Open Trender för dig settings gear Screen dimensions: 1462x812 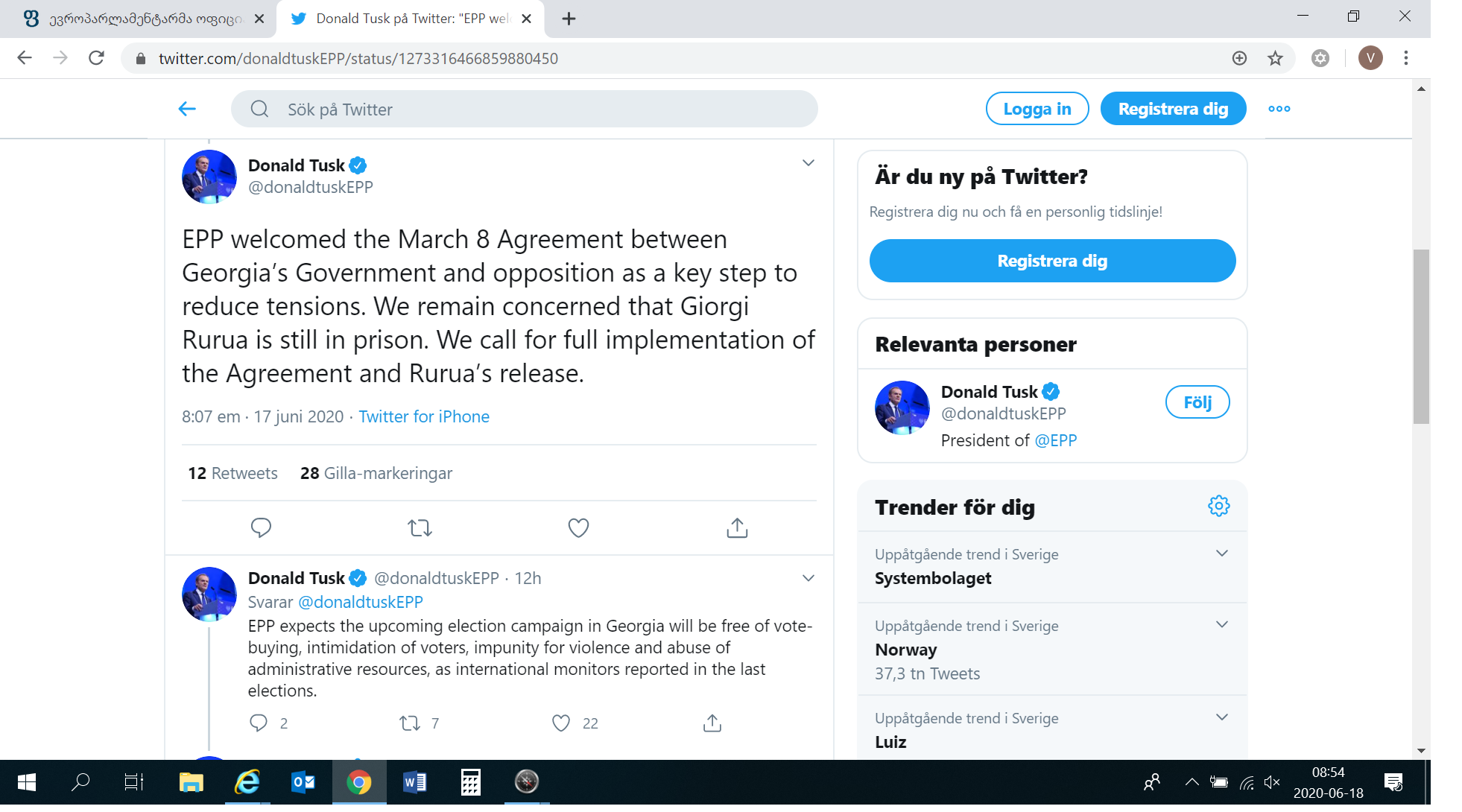[1218, 507]
